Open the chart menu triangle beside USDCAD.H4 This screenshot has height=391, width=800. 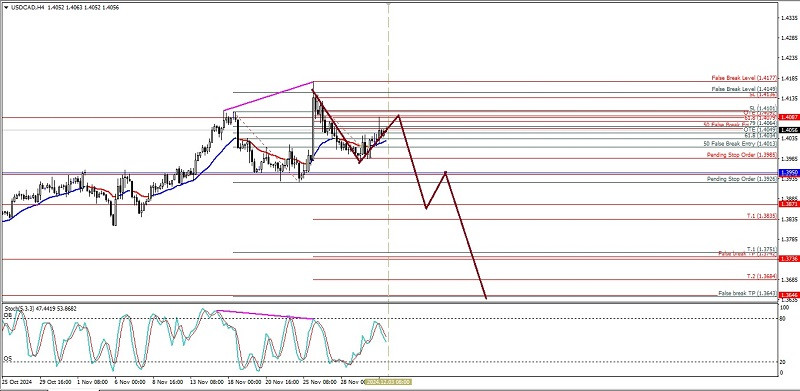tap(6, 8)
